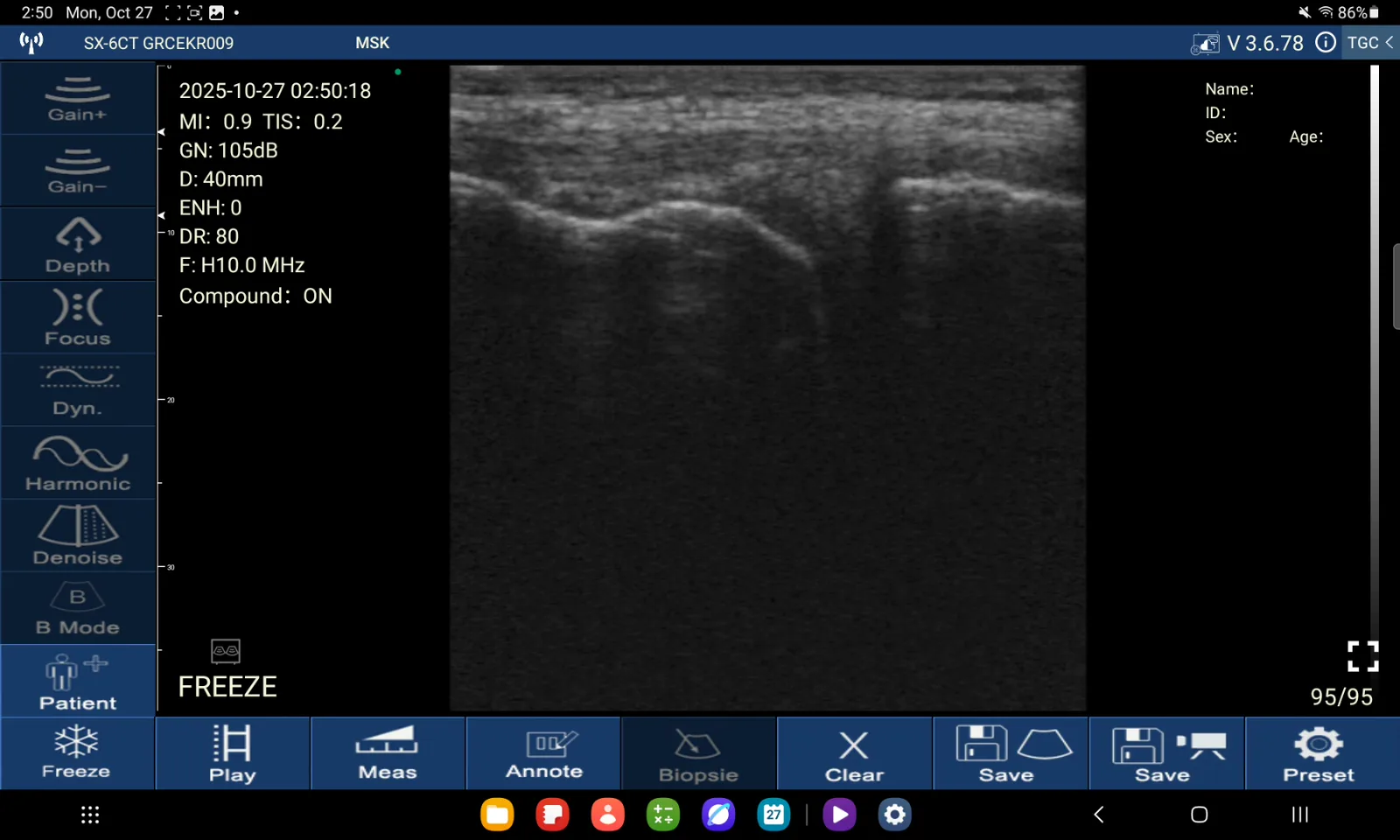This screenshot has height=840, width=1400.
Task: Save the cine video clip
Action: (1166, 753)
